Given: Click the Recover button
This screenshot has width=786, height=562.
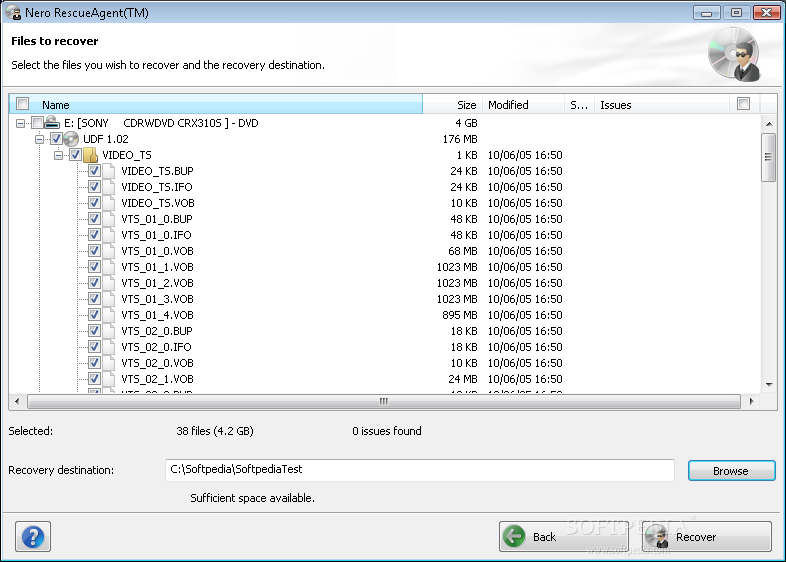Looking at the screenshot, I should point(707,536).
